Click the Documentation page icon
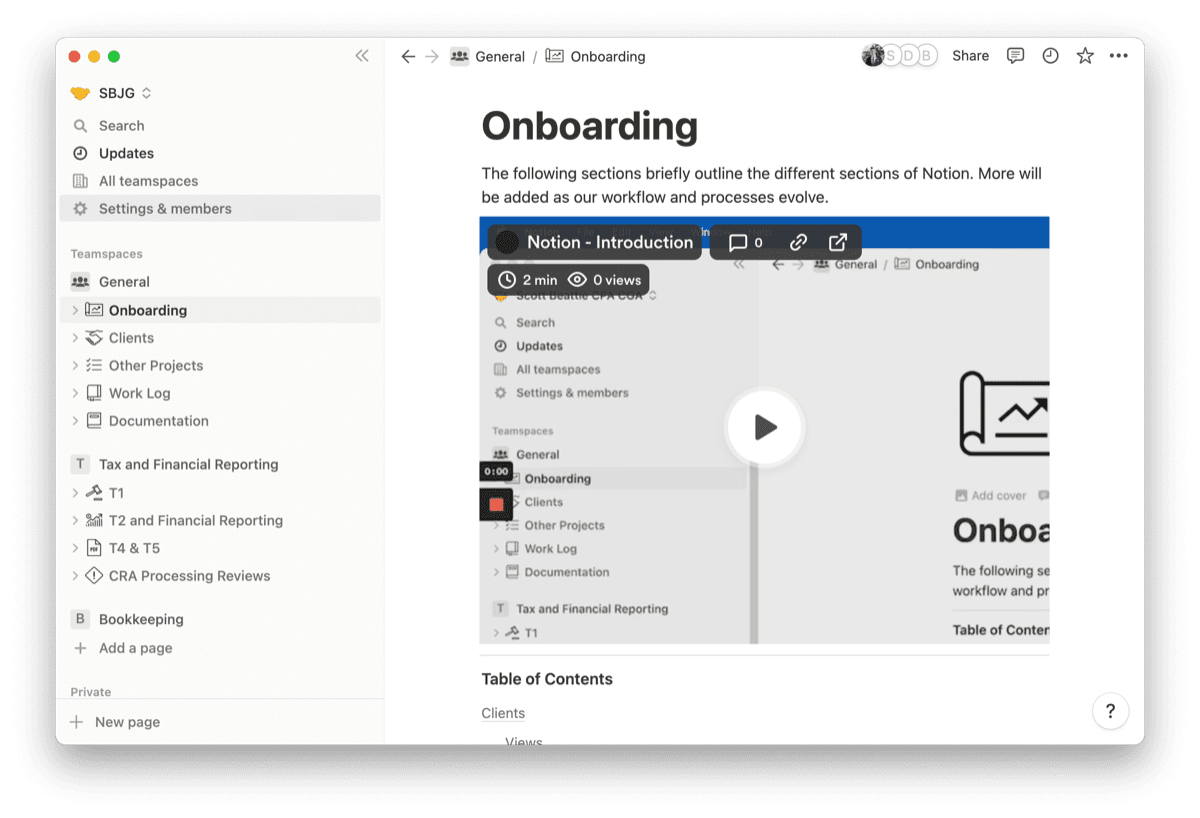The image size is (1200, 818). pos(94,421)
